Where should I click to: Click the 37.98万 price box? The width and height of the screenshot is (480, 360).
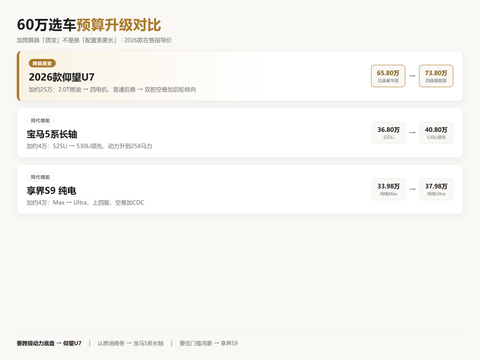coord(436,189)
